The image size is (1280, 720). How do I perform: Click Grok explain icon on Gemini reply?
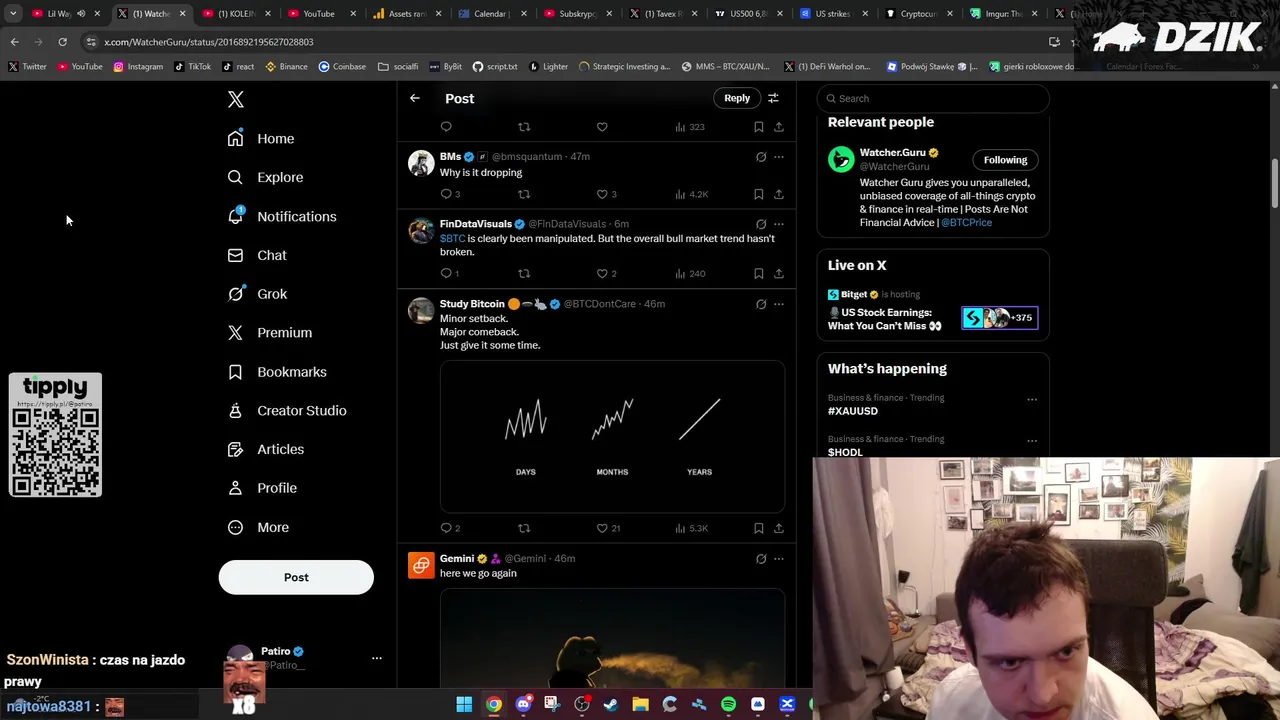coord(761,559)
